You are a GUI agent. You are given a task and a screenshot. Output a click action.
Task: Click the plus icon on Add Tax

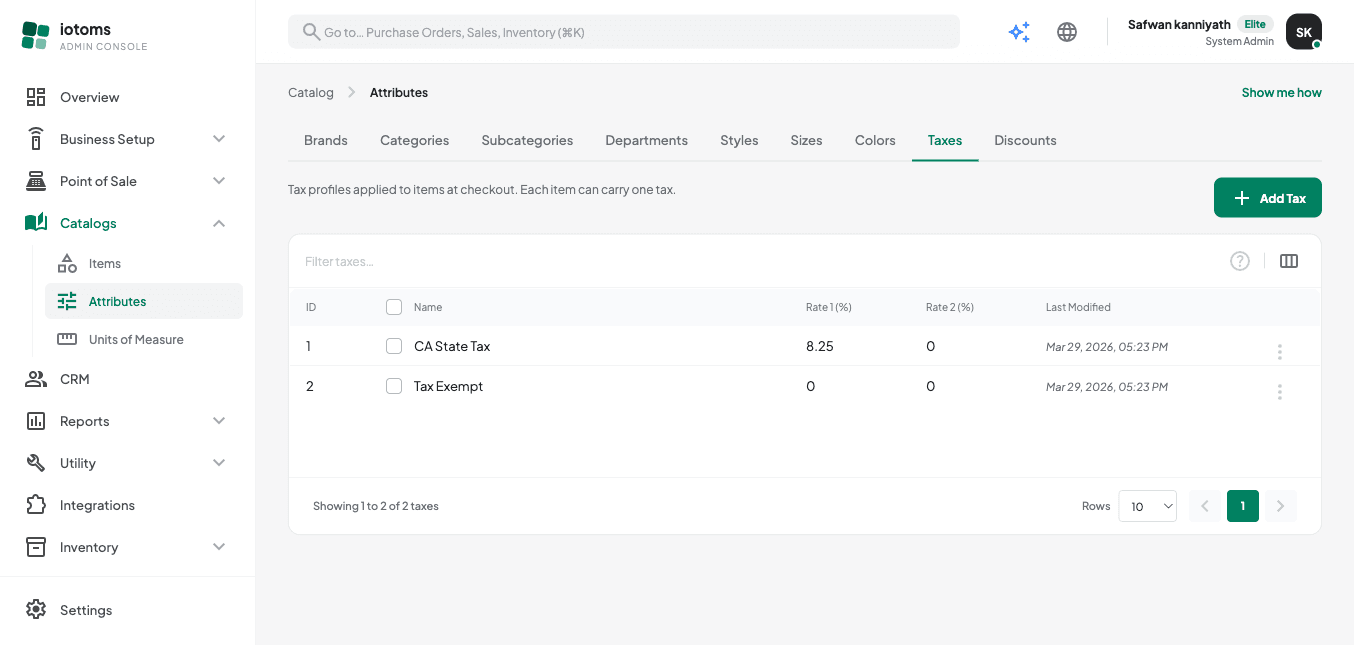point(1242,198)
